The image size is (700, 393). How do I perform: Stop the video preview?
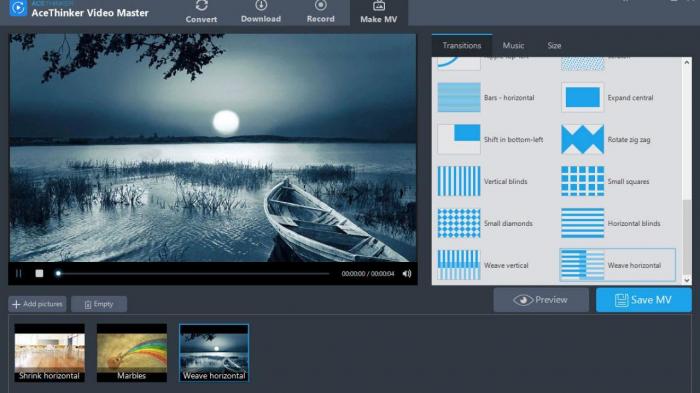coord(39,273)
